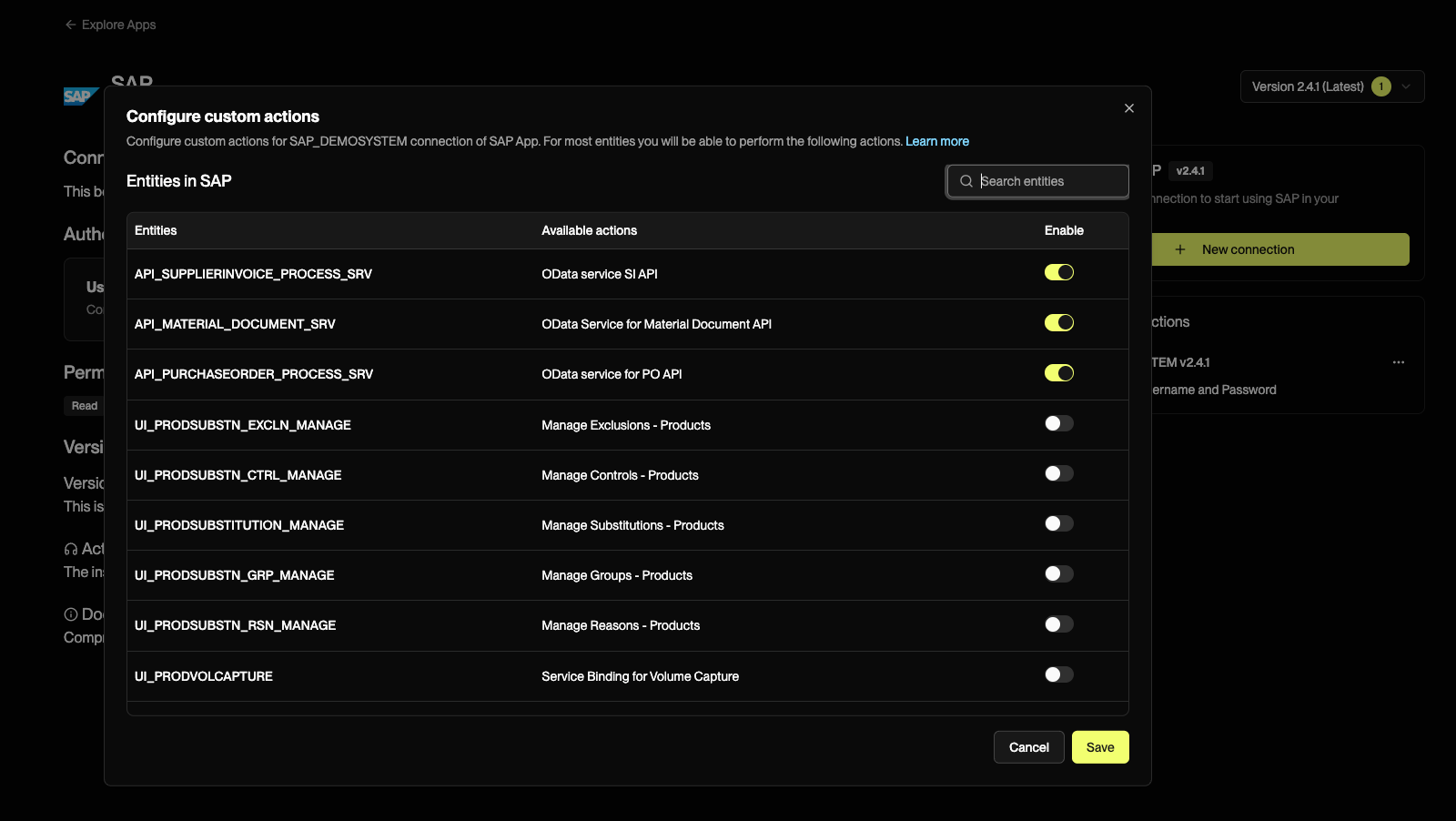Click the back arrow beside Explore Apps
Viewport: 1456px width, 821px height.
pos(70,25)
